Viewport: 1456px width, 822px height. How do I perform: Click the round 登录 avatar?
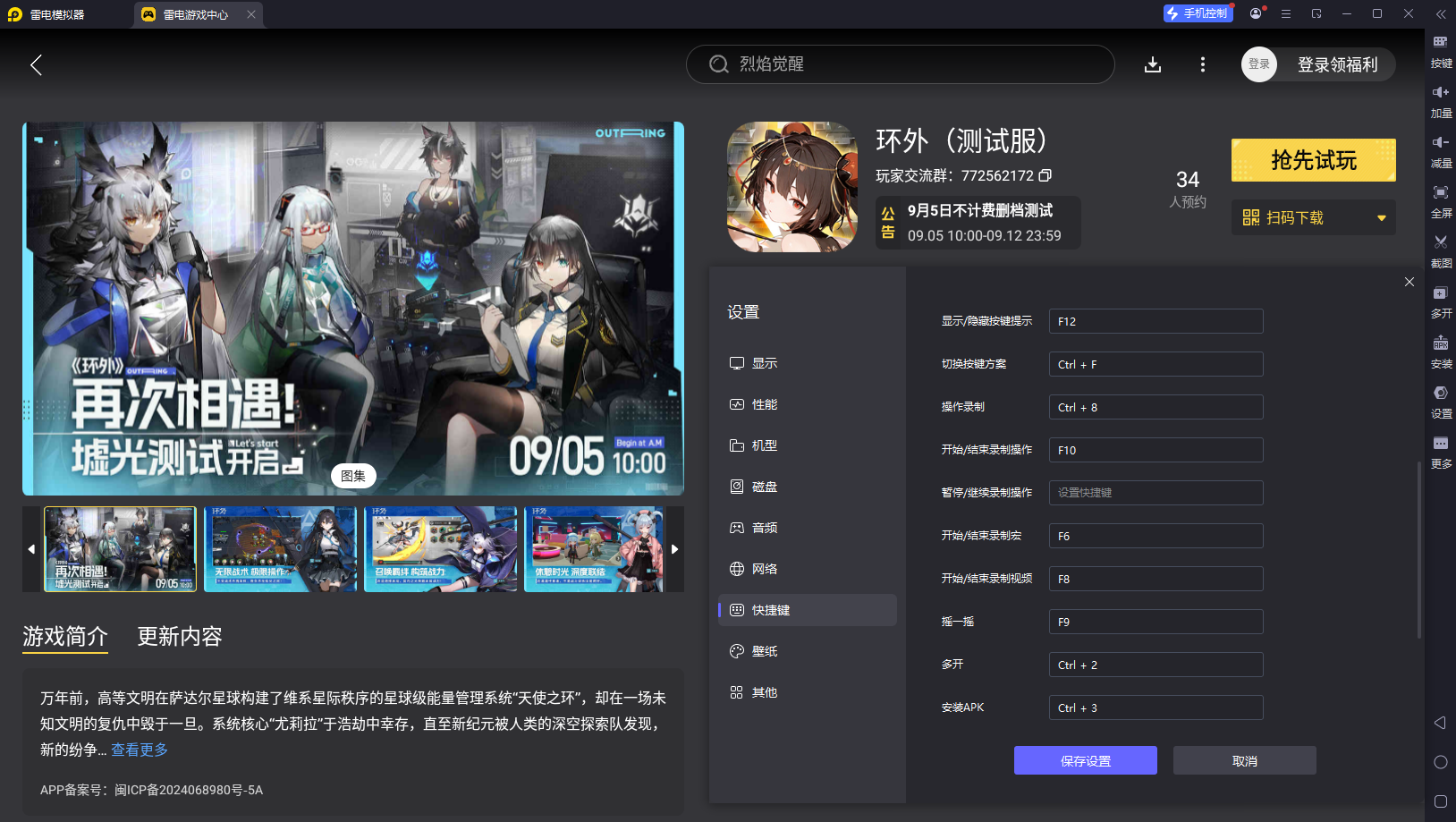[1258, 64]
